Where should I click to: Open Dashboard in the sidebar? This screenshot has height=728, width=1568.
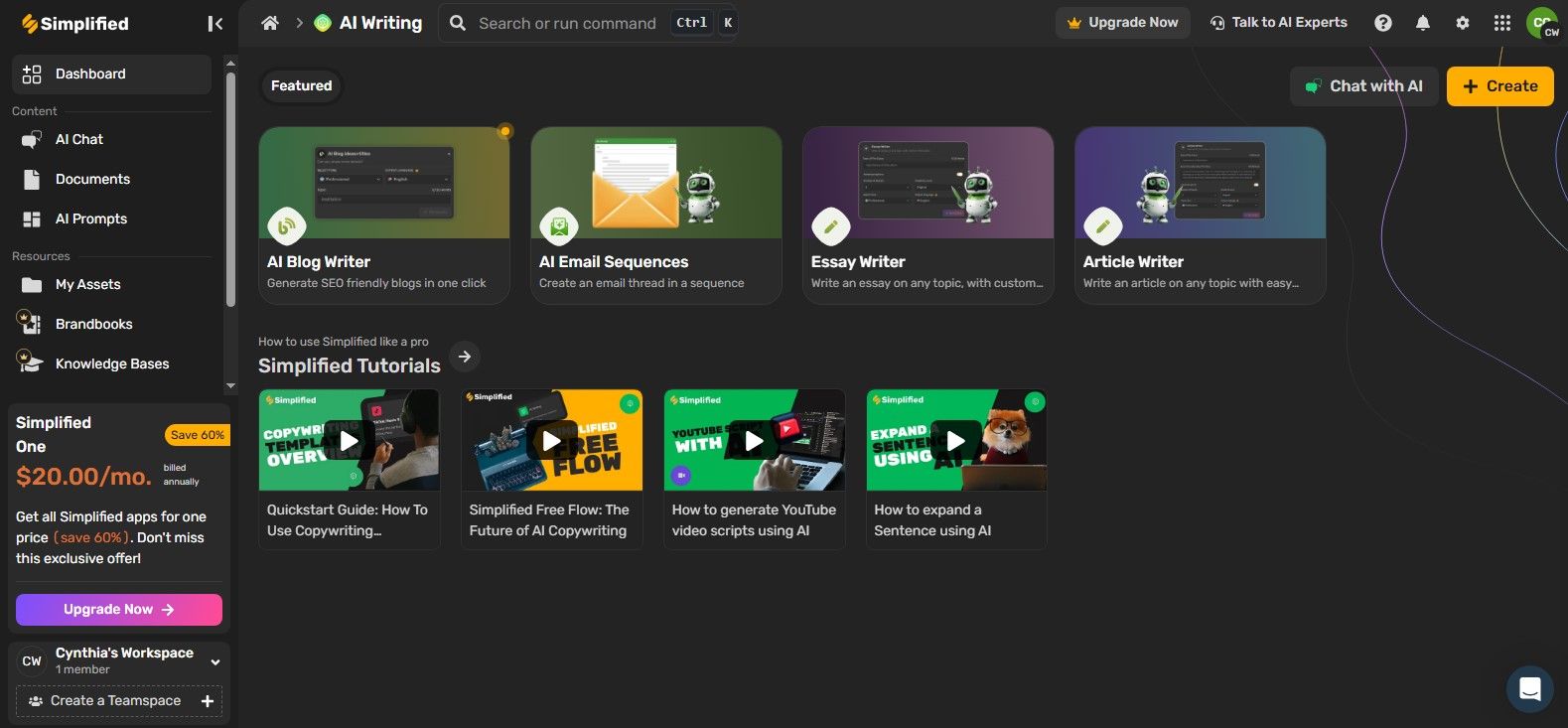tap(111, 74)
